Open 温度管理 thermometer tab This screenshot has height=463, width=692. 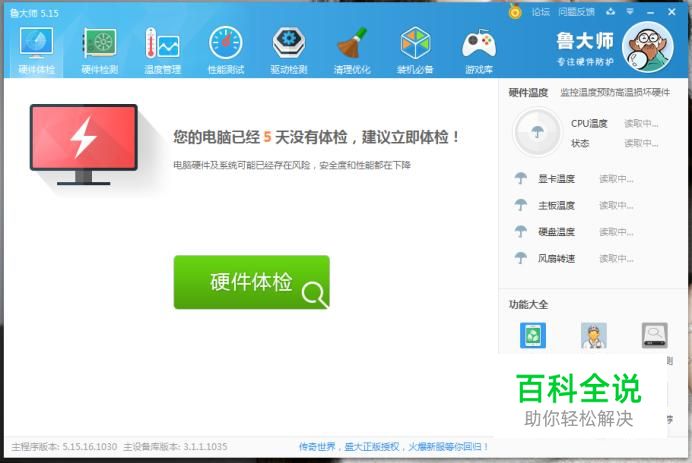[x=162, y=51]
